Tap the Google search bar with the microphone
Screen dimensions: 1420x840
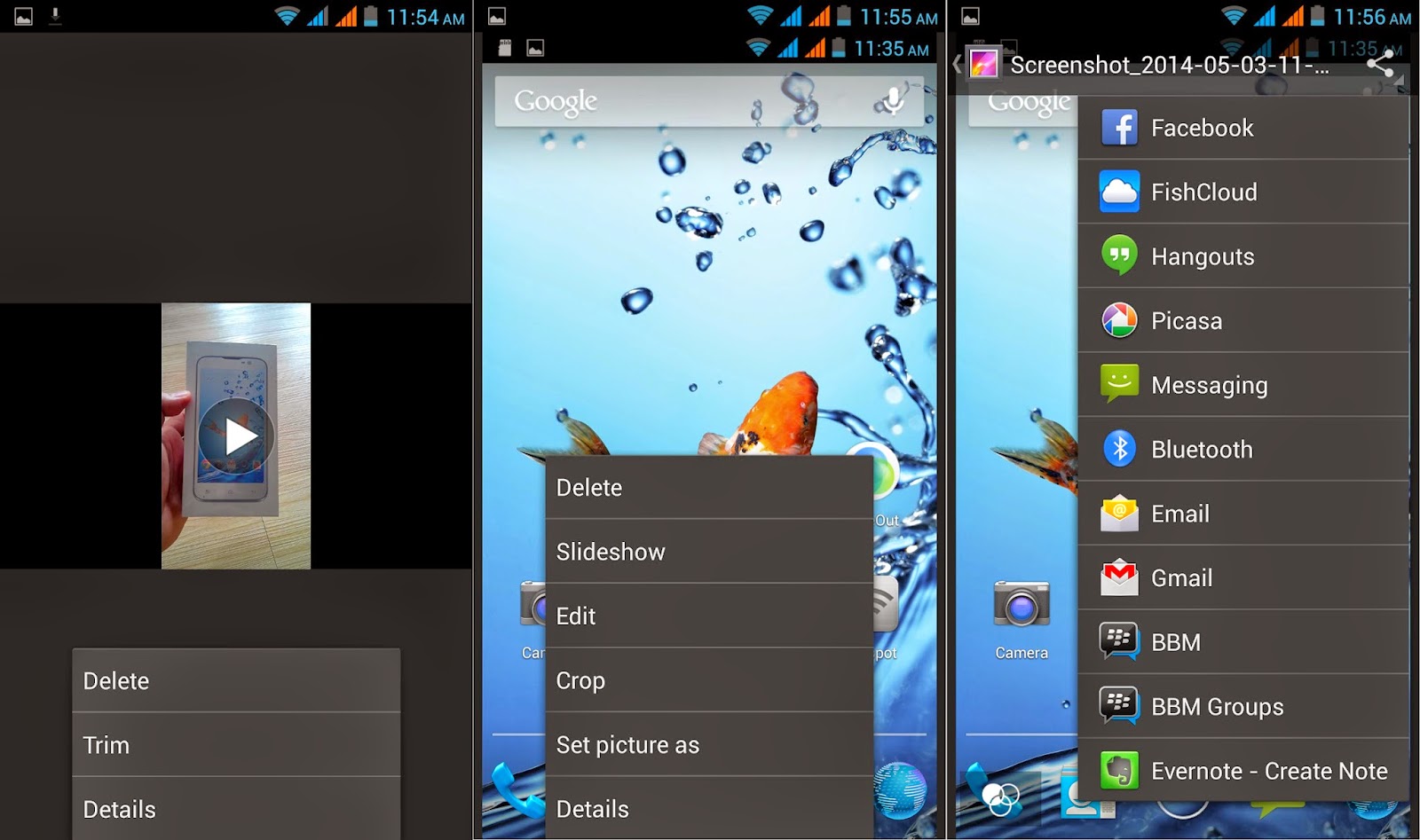(709, 101)
